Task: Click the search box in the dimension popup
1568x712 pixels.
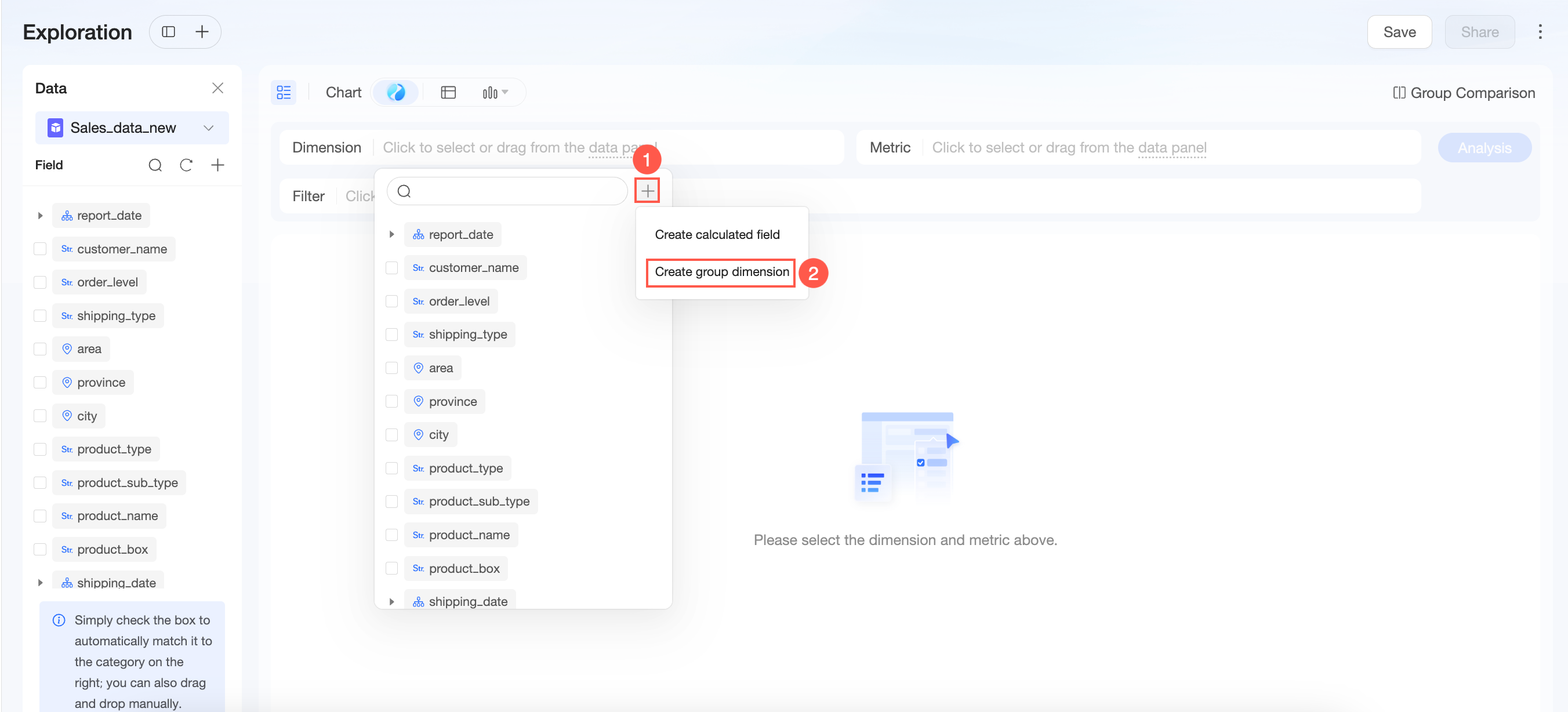Action: [x=507, y=191]
